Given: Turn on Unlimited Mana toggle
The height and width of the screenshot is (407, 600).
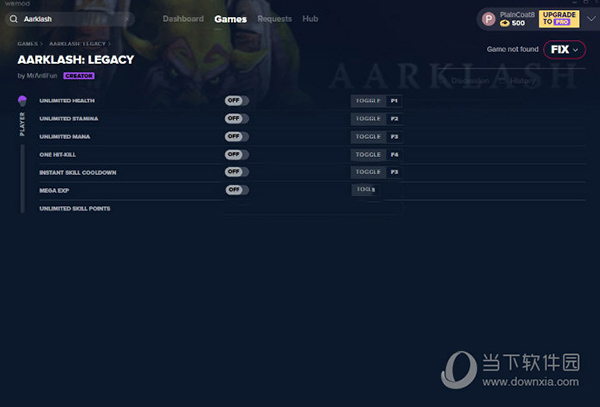Looking at the screenshot, I should pos(236,137).
